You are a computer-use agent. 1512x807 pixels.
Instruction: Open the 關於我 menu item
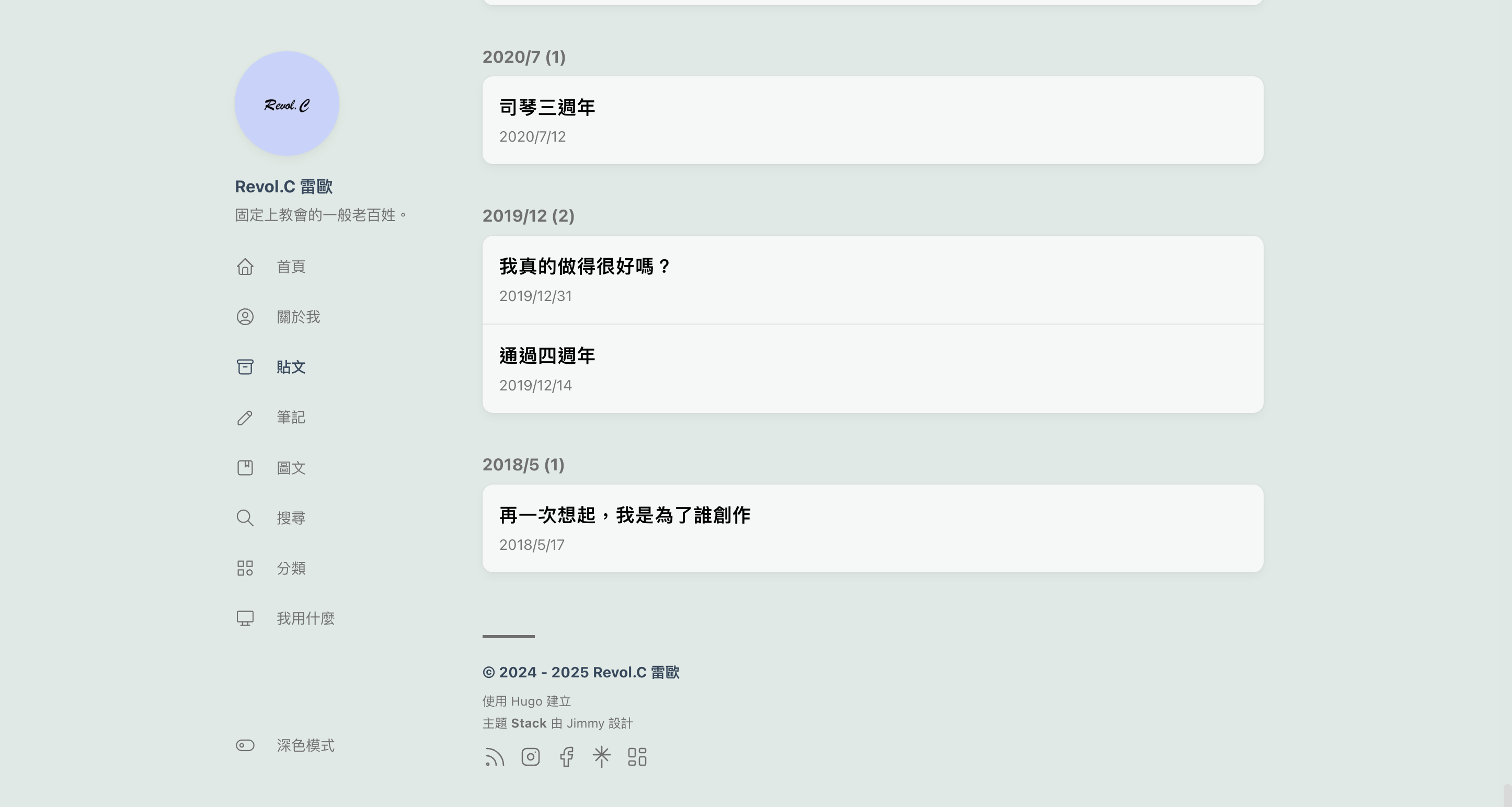(x=298, y=317)
